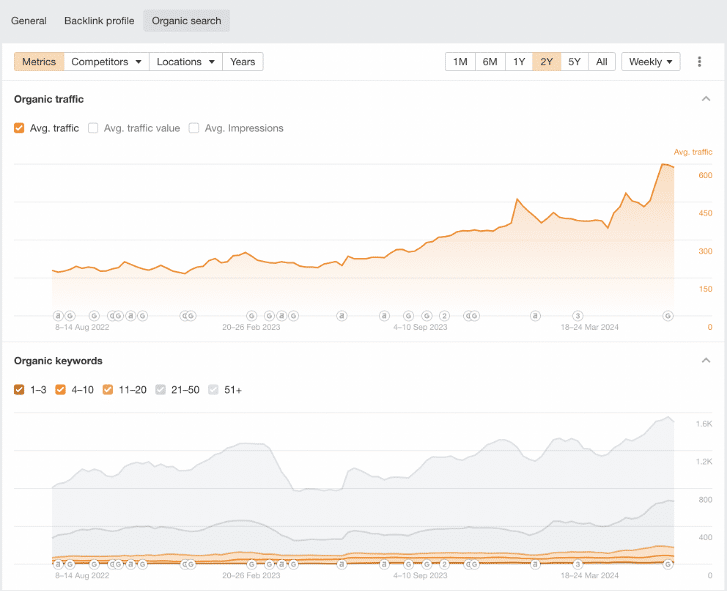
Task: Uncheck the Avg. traffic checkbox
Action: click(20, 128)
